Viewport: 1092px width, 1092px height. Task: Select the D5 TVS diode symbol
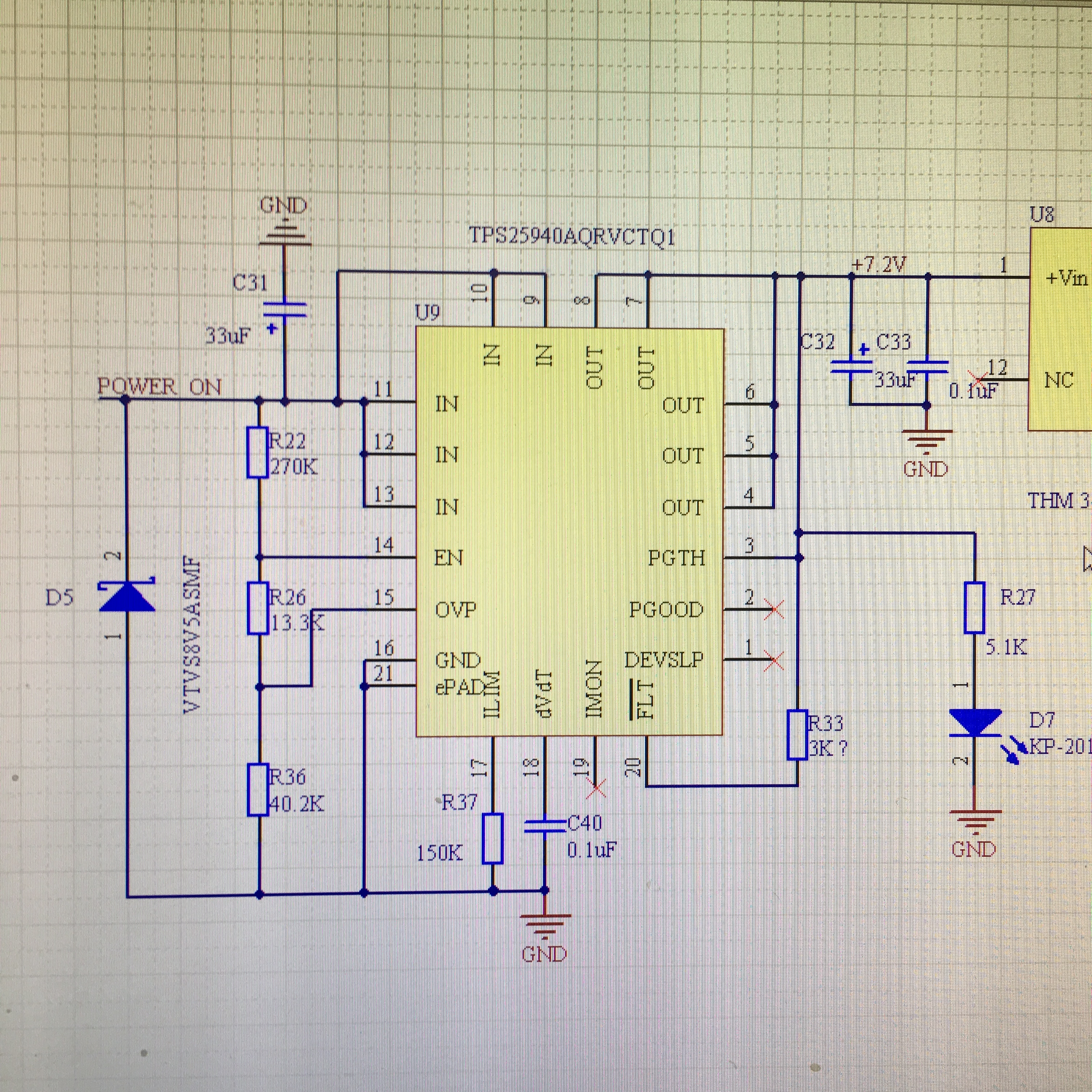coord(127,597)
